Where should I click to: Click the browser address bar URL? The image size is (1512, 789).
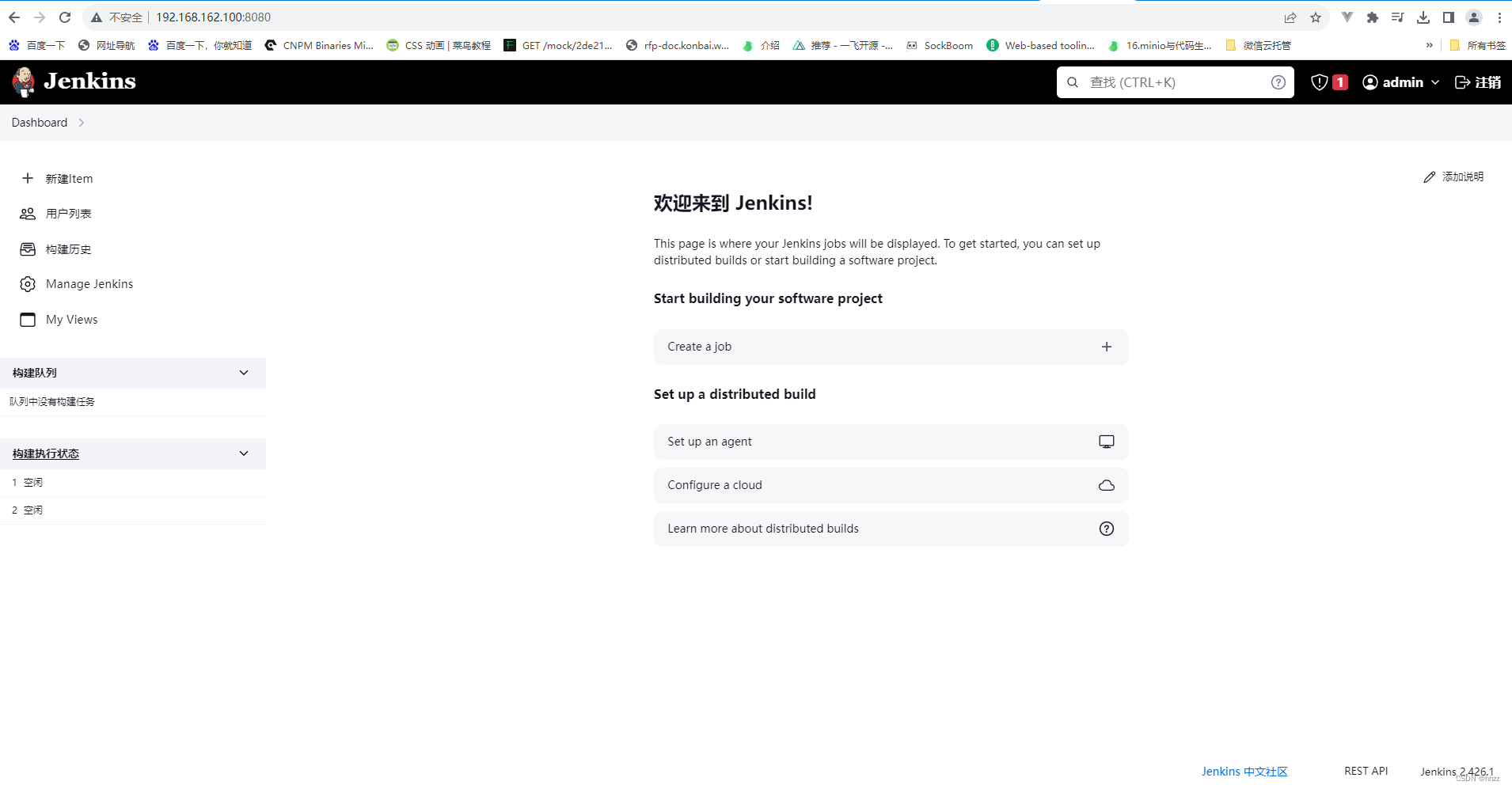[x=213, y=17]
